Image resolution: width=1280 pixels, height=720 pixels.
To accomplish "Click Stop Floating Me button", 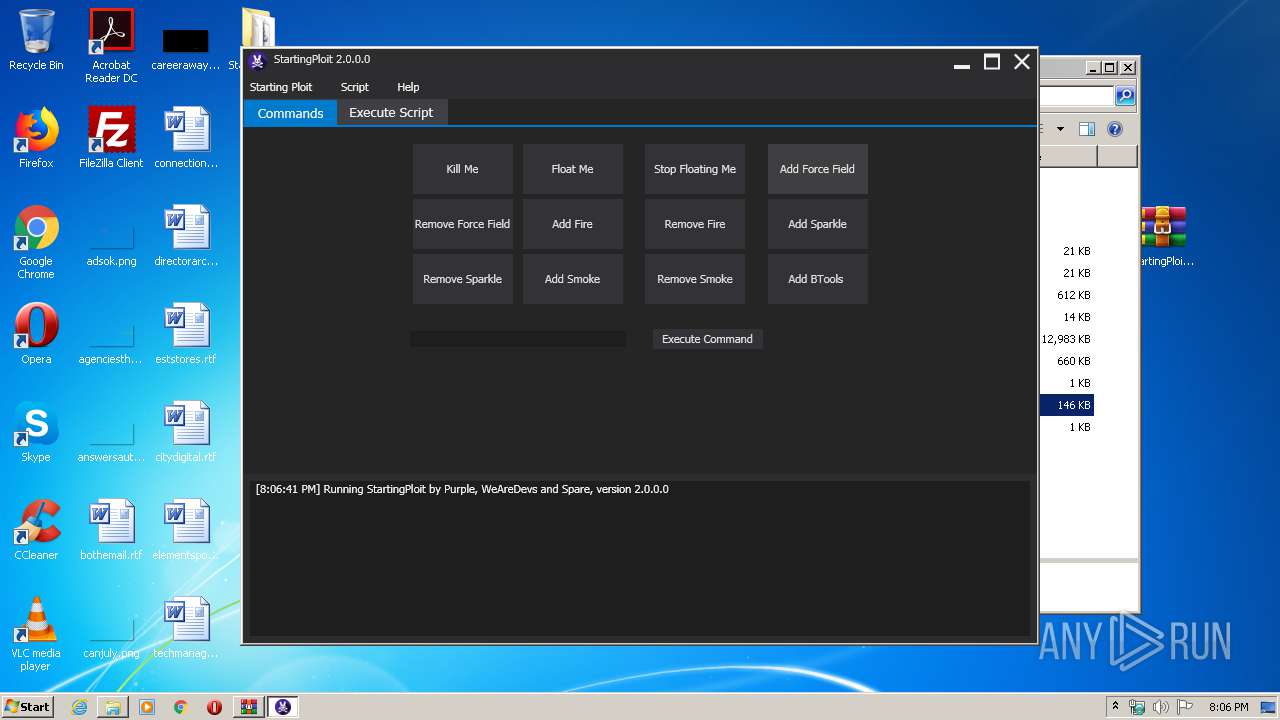I will coord(695,169).
